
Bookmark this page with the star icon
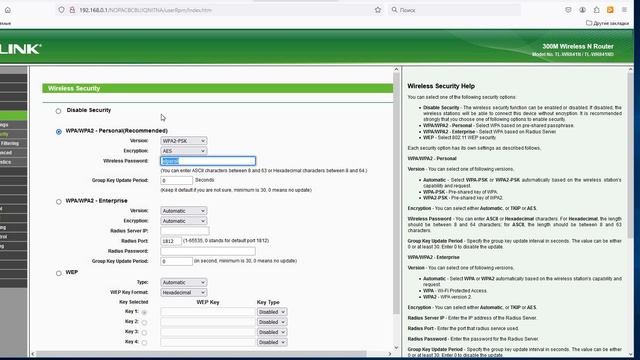pyautogui.click(x=378, y=10)
